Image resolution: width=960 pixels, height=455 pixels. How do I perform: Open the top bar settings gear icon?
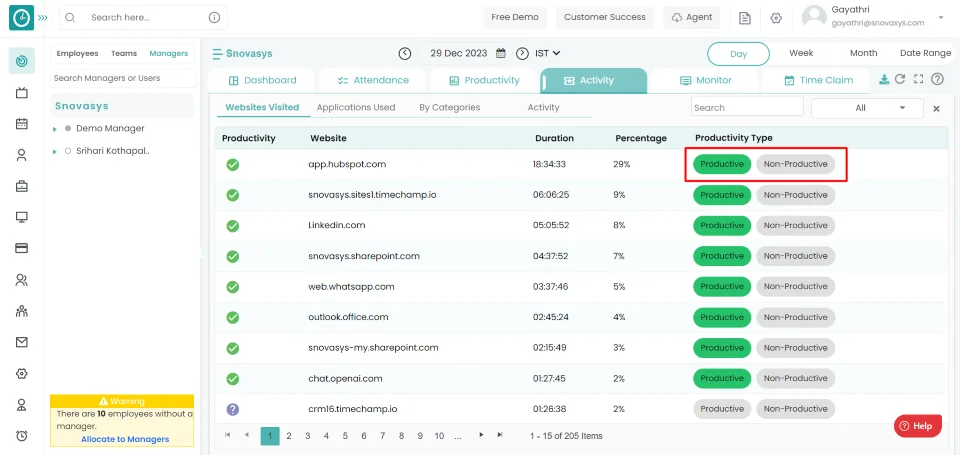[776, 18]
